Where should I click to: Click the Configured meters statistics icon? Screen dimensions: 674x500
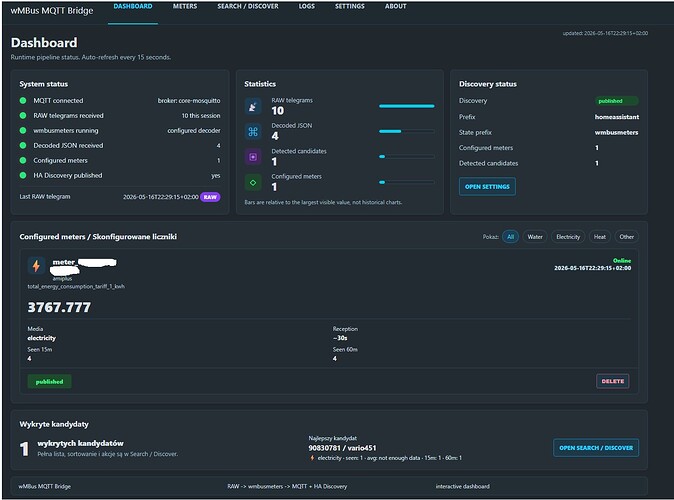point(253,182)
